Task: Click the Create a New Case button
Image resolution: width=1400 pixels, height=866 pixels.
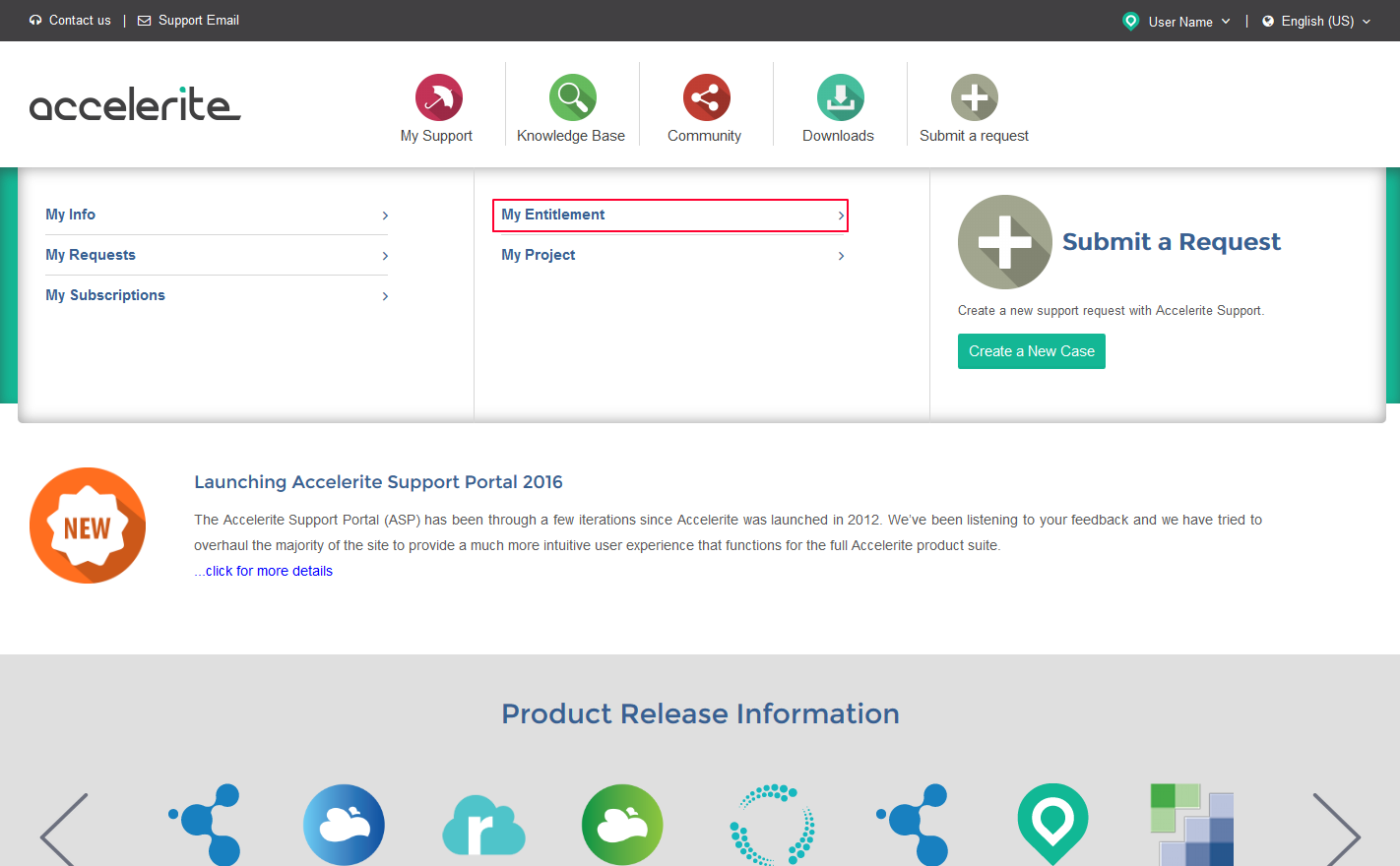Action: tap(1032, 351)
